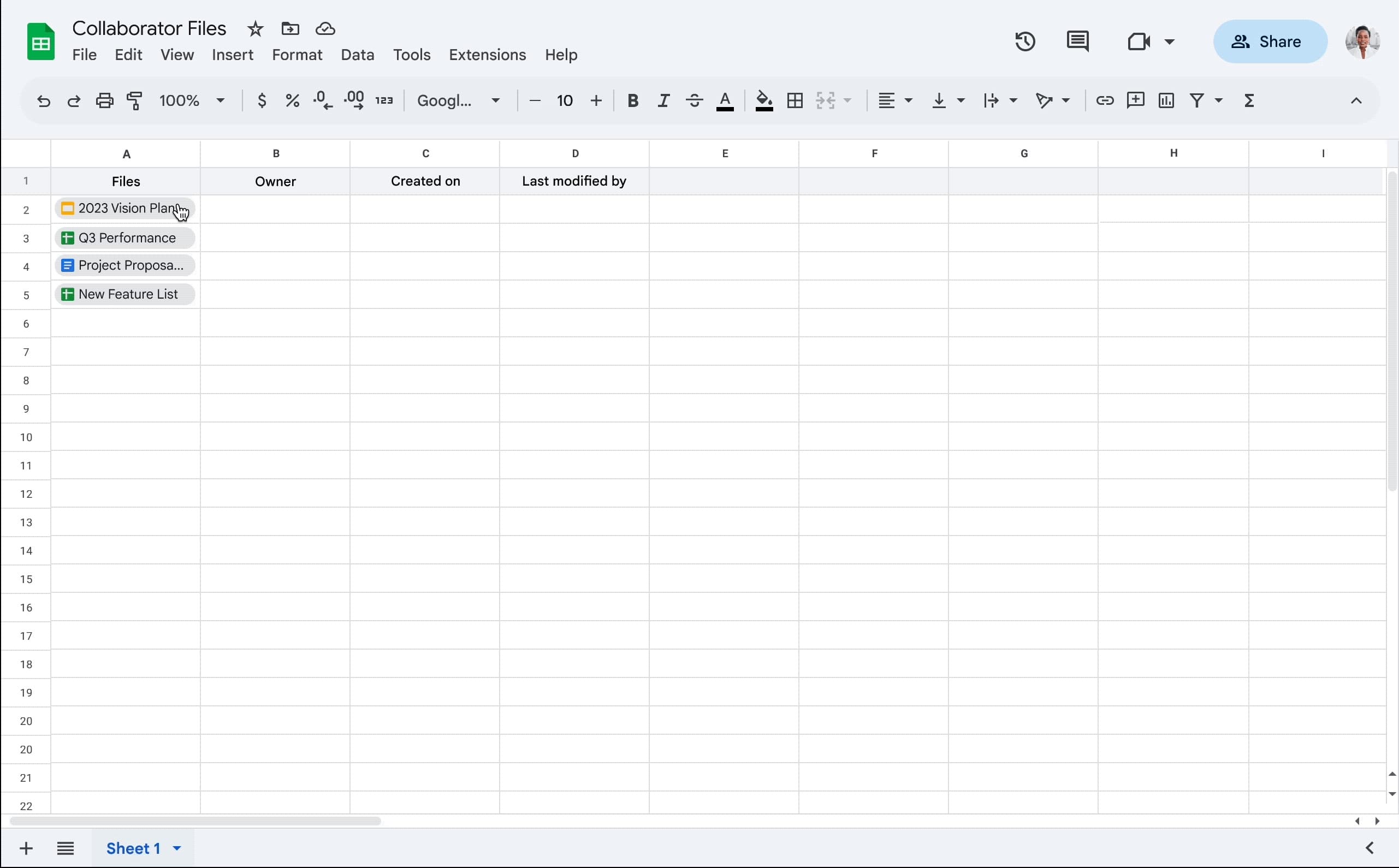Click the borders grid icon
Viewport: 1399px width, 868px height.
795,100
